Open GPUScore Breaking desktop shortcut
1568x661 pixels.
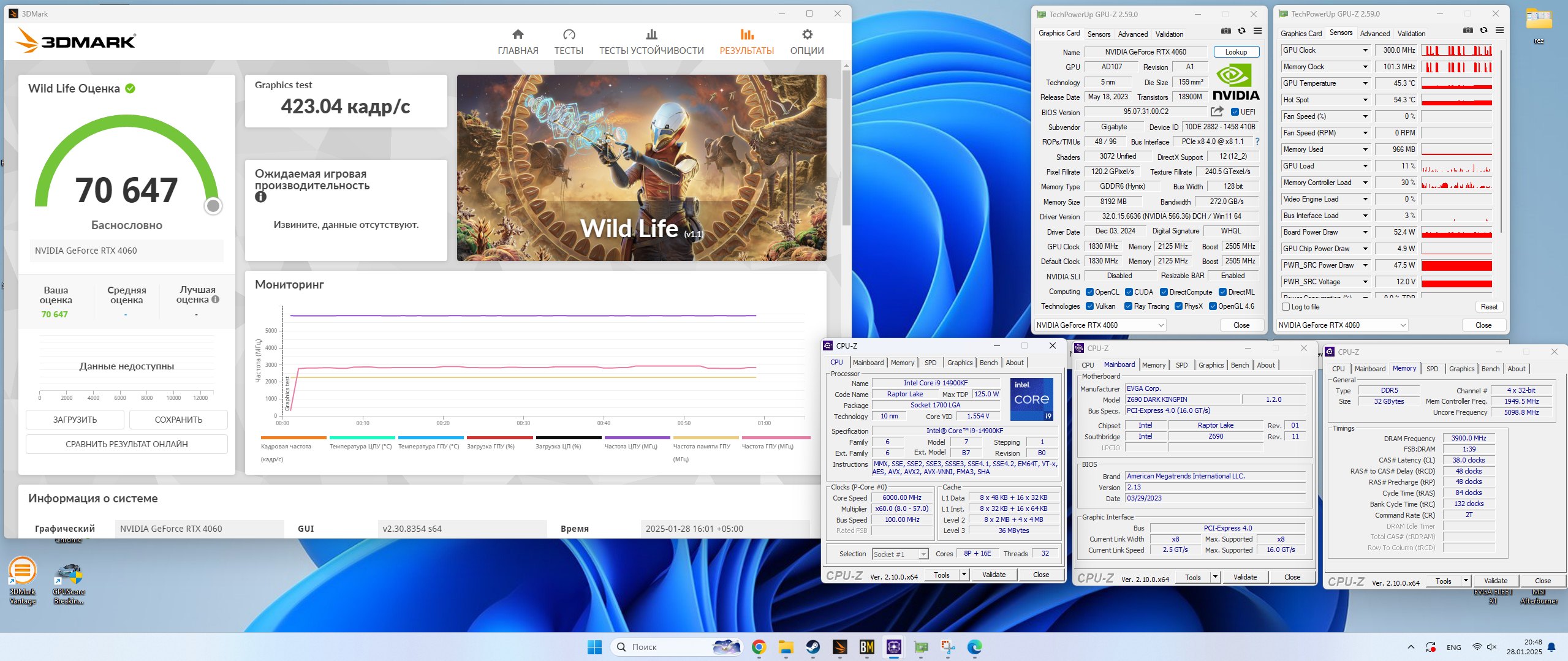click(x=69, y=583)
